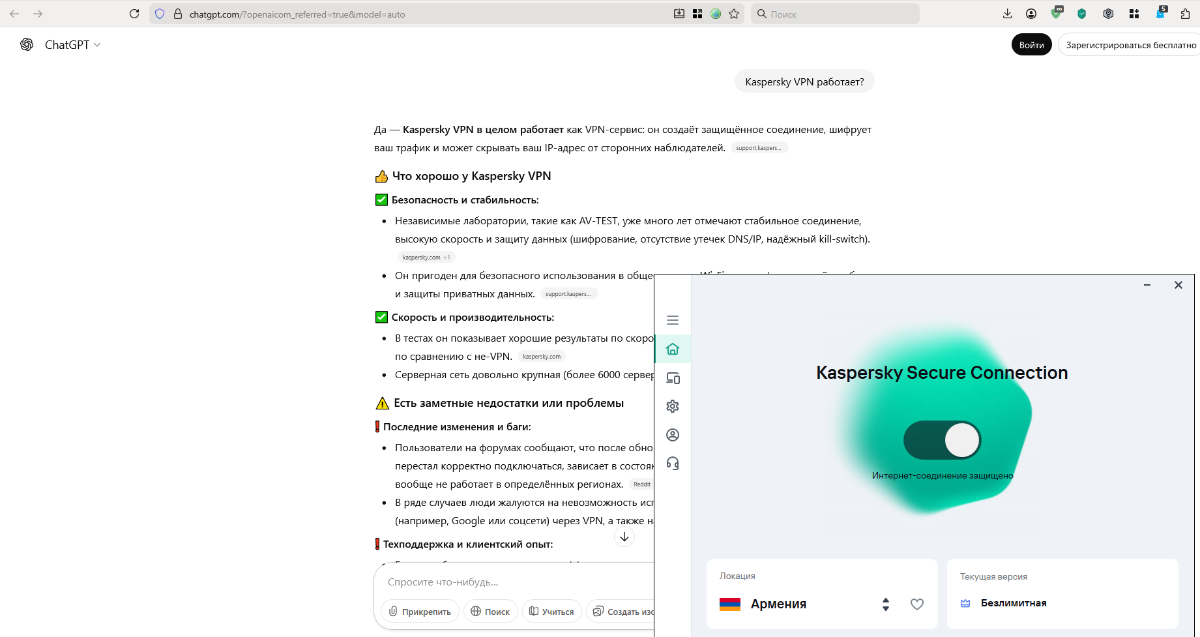Click the padlock site security icon
Image resolution: width=1200 pixels, height=637 pixels.
pyautogui.click(x=177, y=14)
